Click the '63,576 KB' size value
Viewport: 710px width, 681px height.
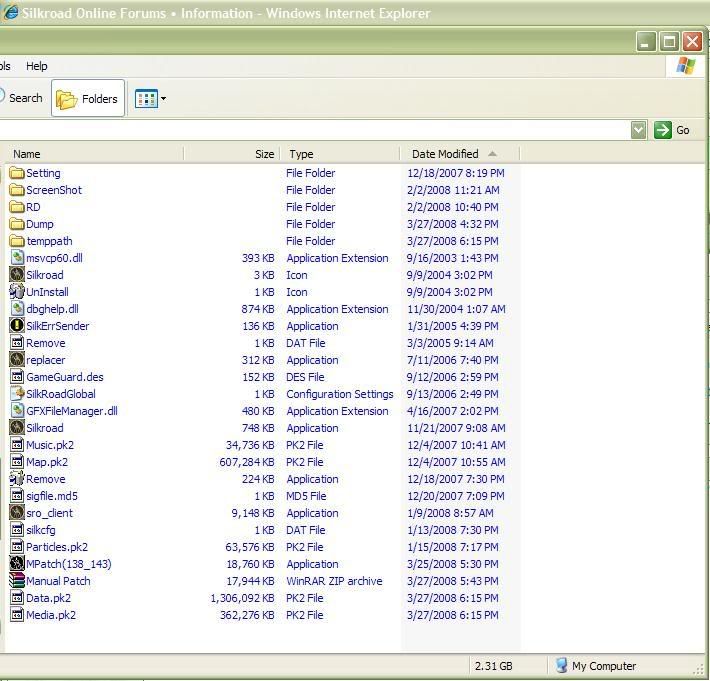click(x=250, y=547)
